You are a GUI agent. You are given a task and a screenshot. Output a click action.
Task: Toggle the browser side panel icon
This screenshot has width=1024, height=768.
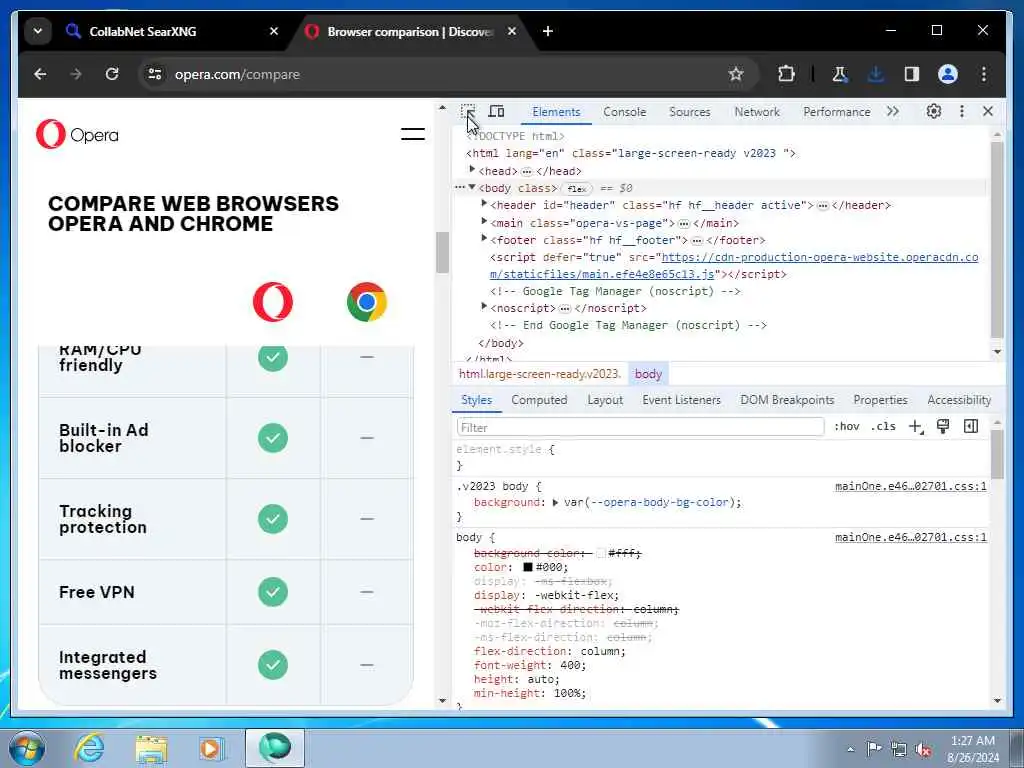tap(912, 74)
